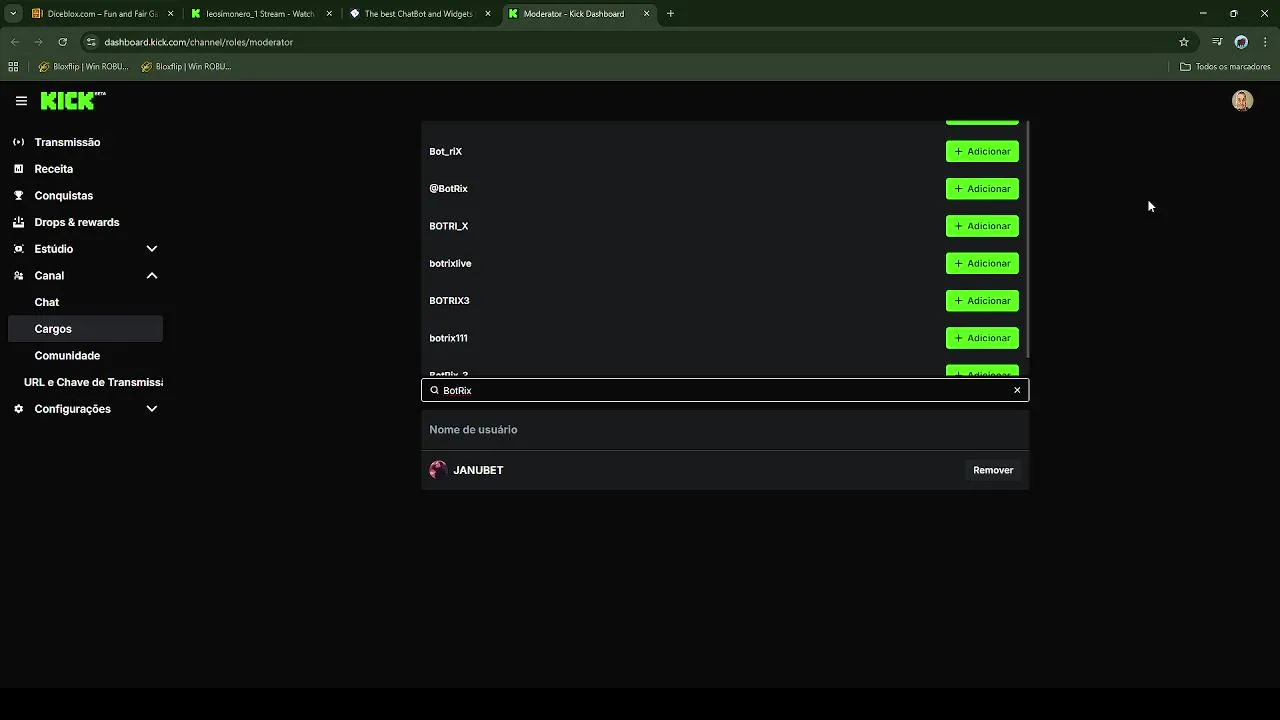Click the Transmissão sidebar icon

click(18, 142)
